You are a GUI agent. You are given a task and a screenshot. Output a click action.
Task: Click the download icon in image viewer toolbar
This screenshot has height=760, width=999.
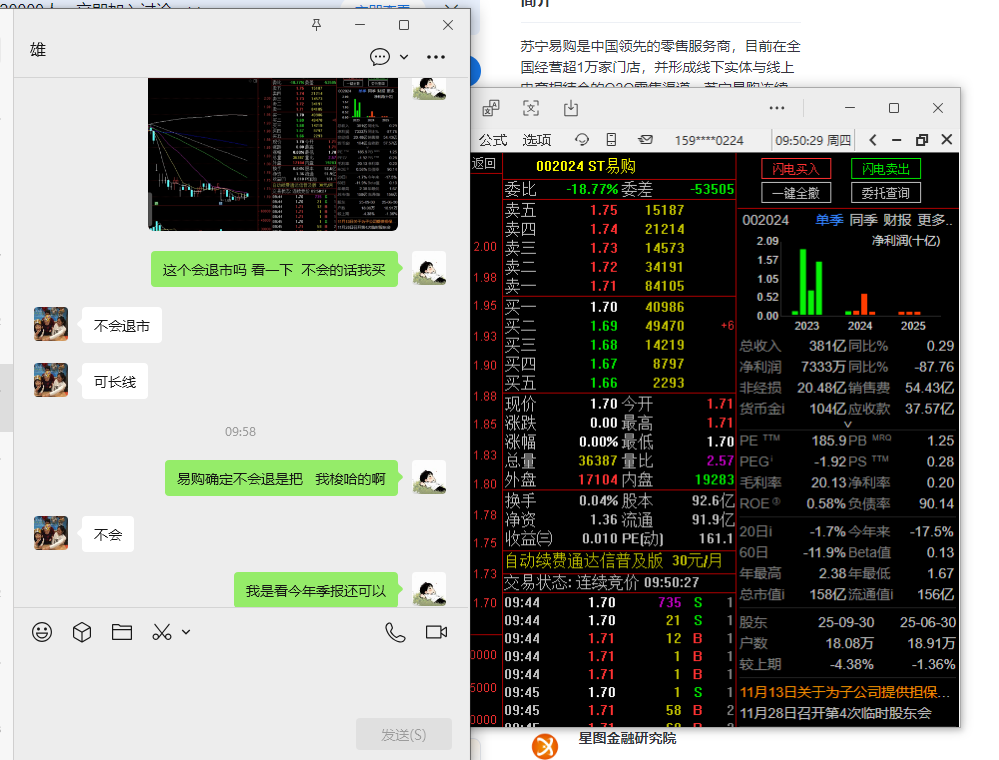point(571,108)
